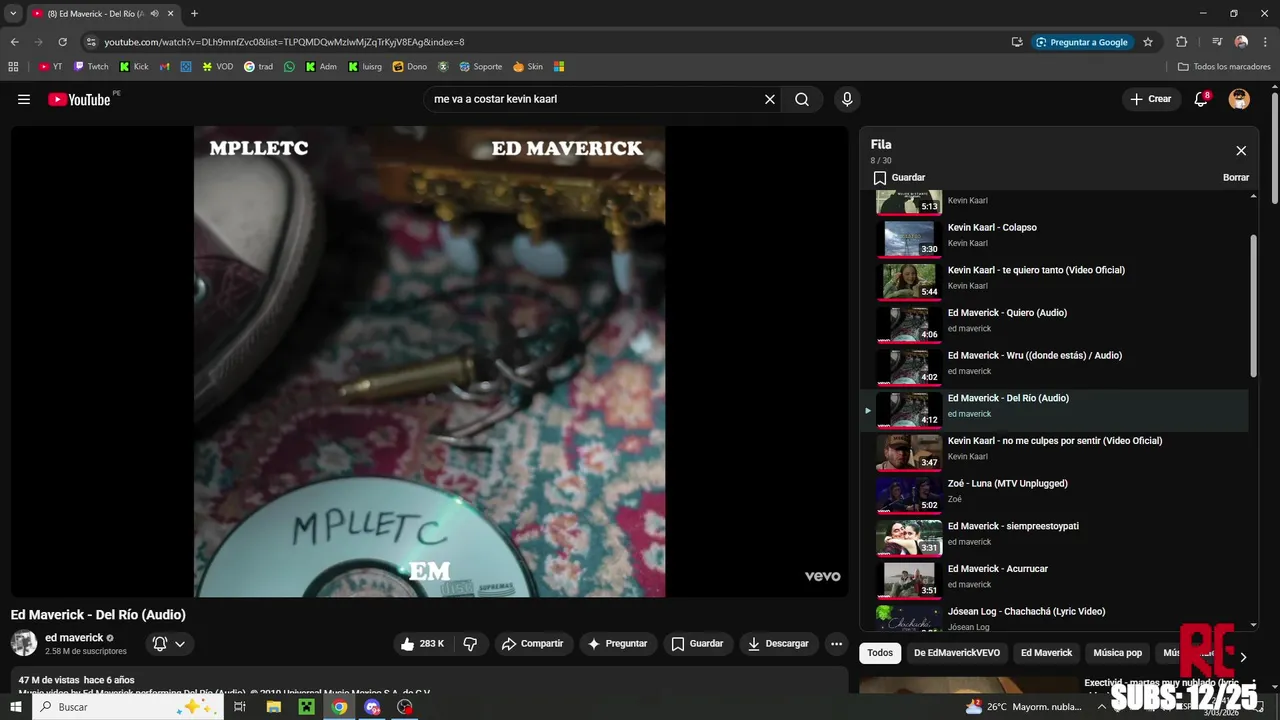Go back in the browser
The image size is (1280, 720).
[15, 42]
